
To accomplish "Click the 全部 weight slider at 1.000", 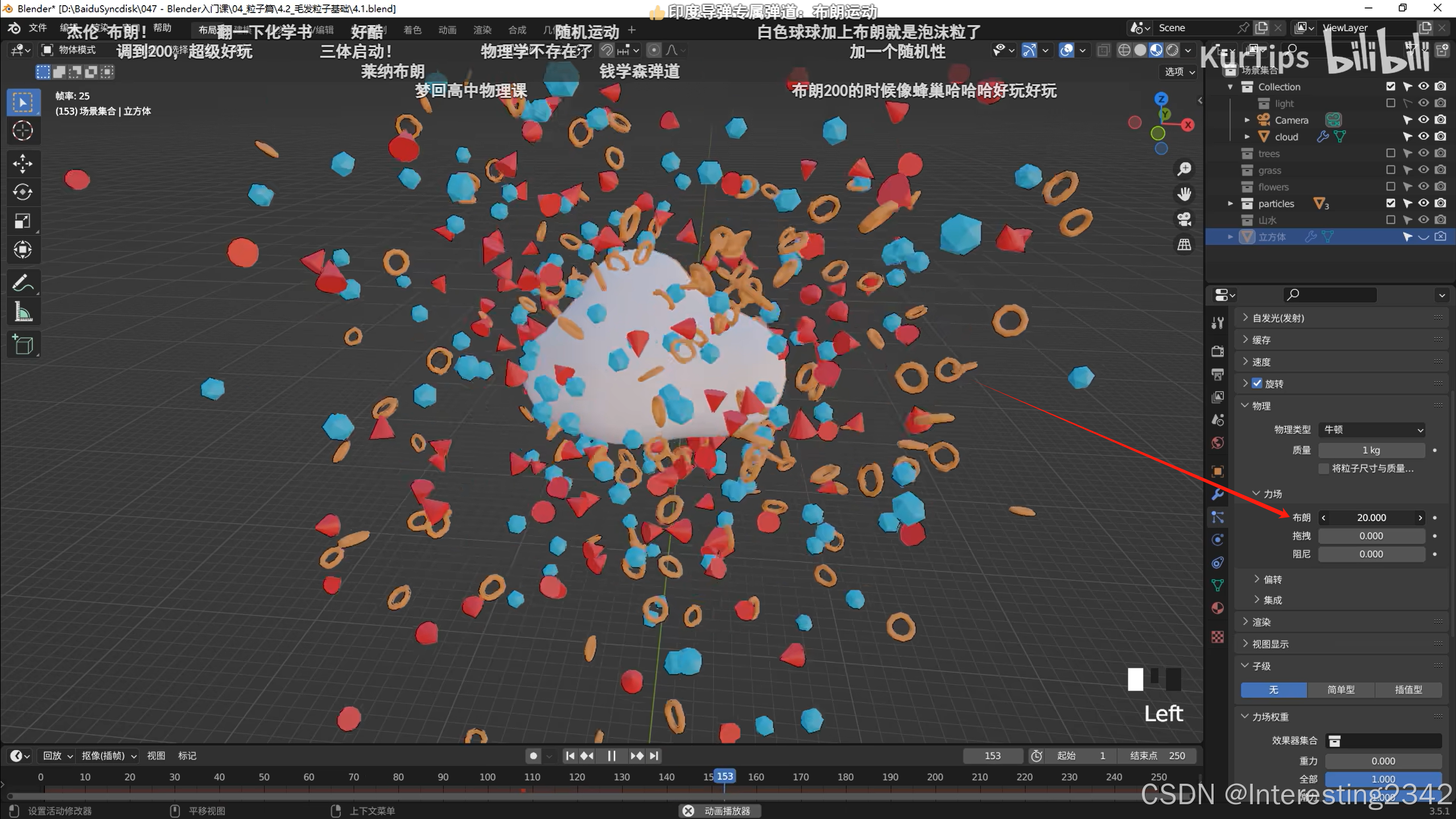I will point(1383,779).
